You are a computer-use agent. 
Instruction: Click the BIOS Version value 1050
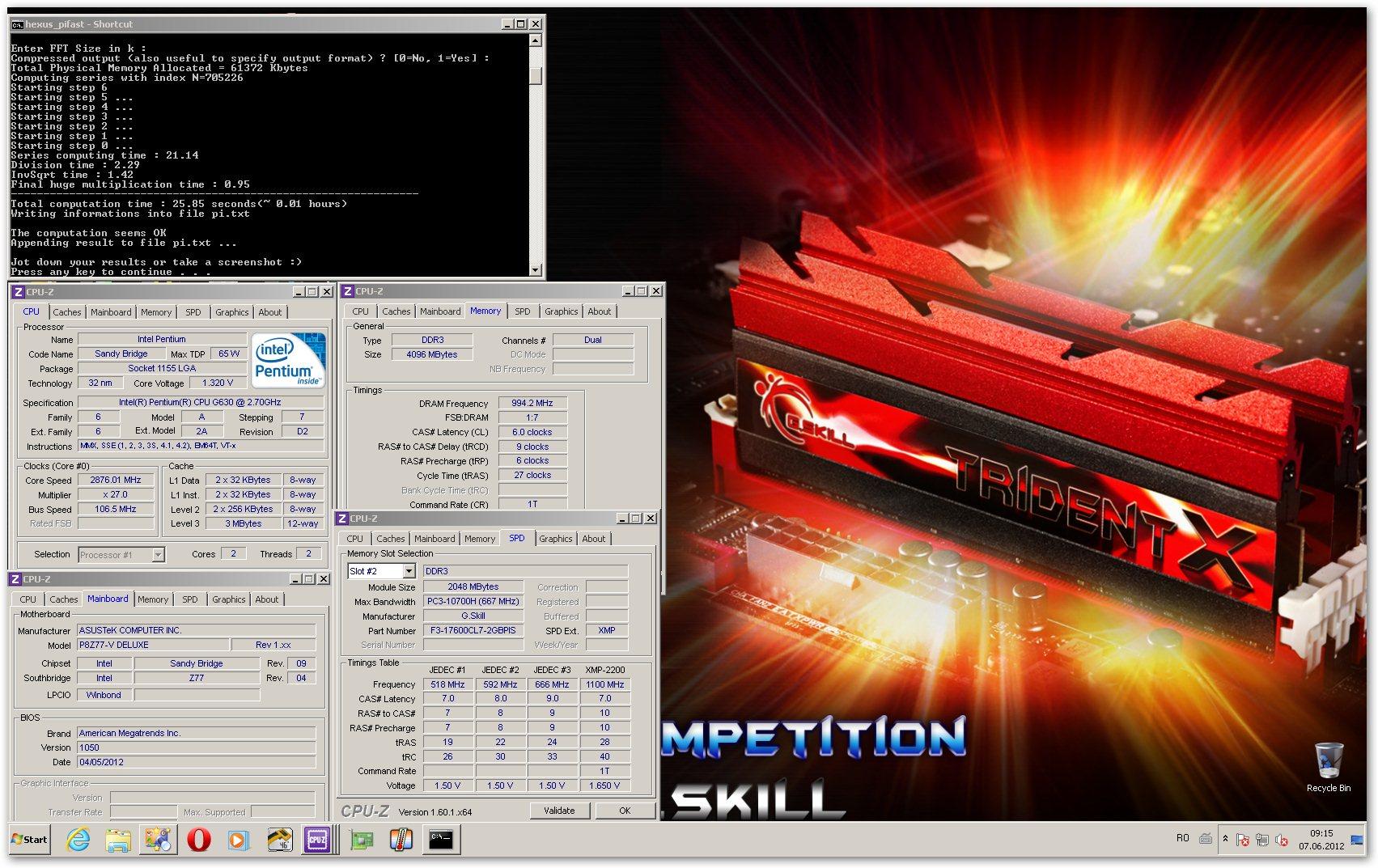(196, 747)
